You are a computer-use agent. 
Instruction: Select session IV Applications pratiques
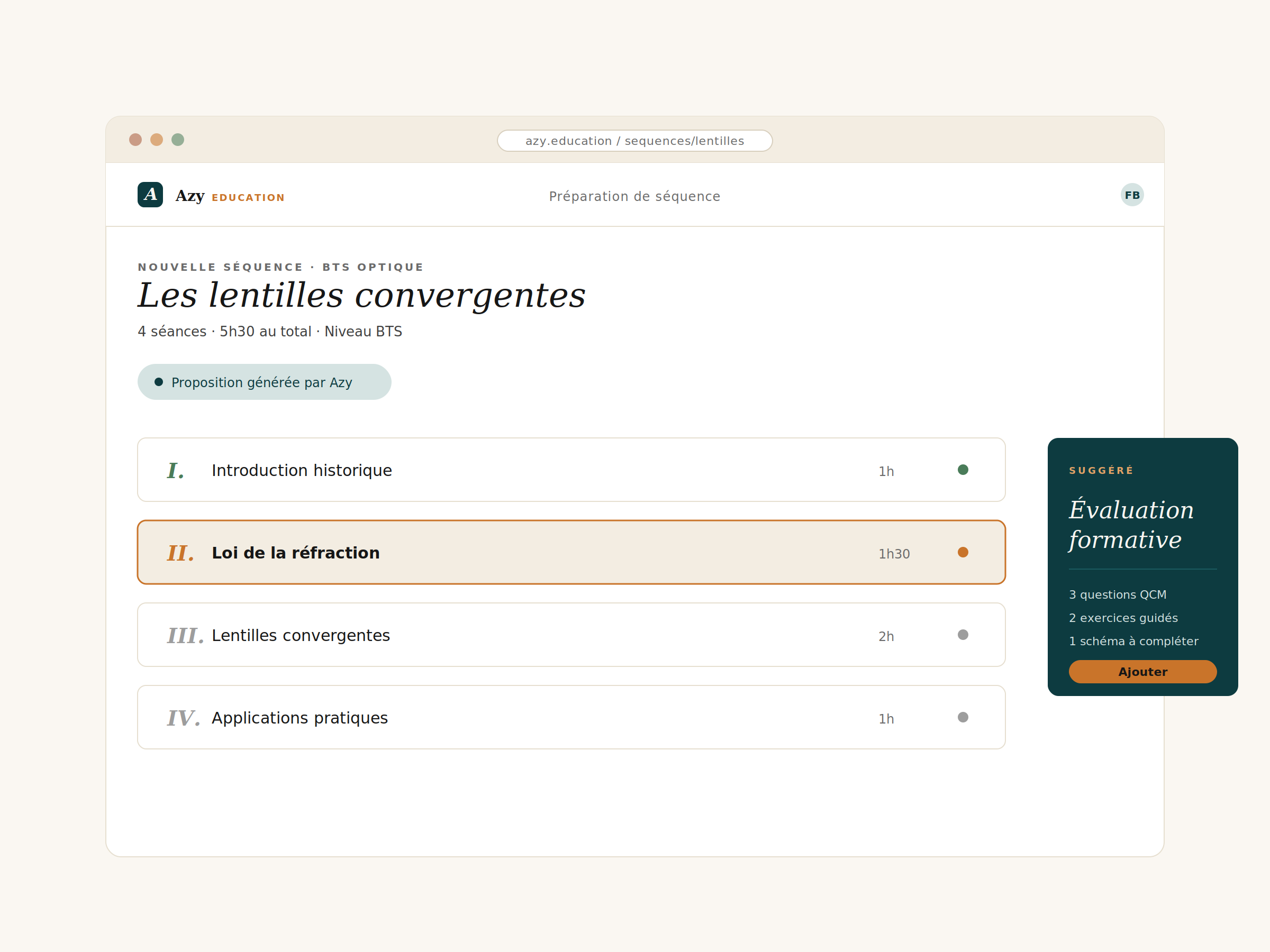[571, 717]
